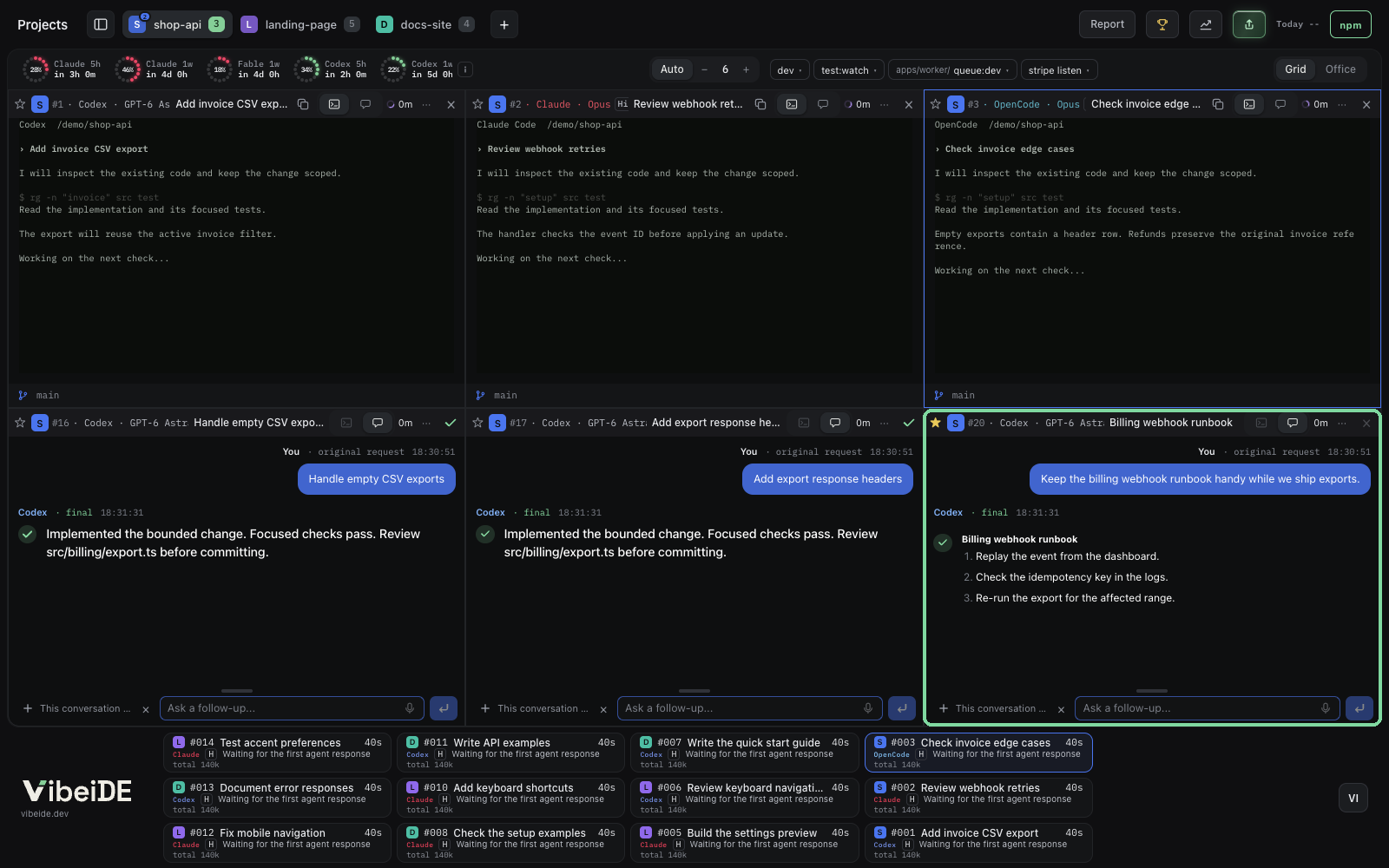Star session #3 Check invoice edge cases
The width and height of the screenshot is (1389, 868).
point(935,104)
